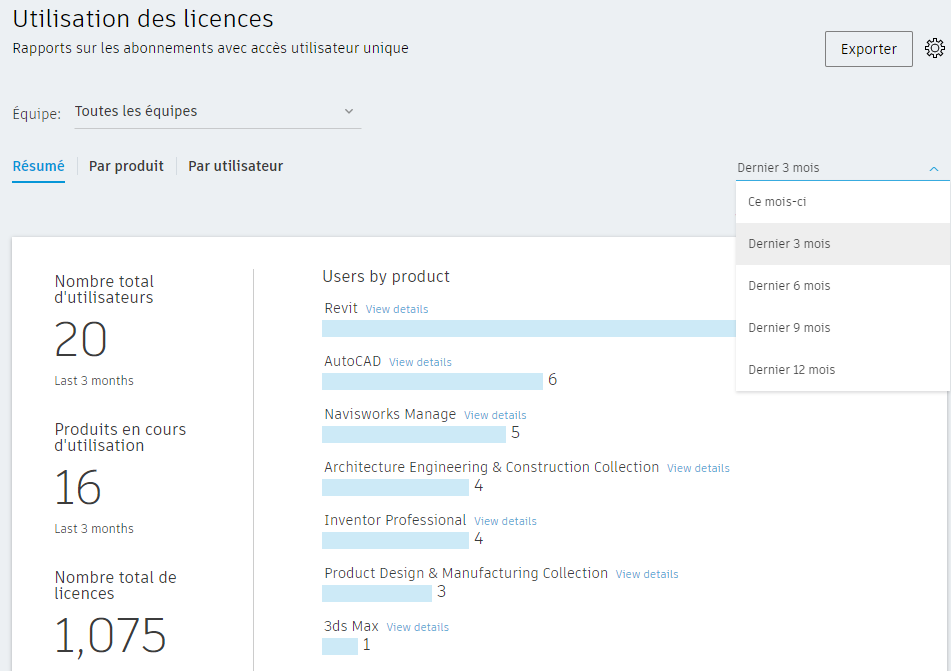Select Dernier 12 mois option
Screen dimensions: 951x671
point(842,369)
